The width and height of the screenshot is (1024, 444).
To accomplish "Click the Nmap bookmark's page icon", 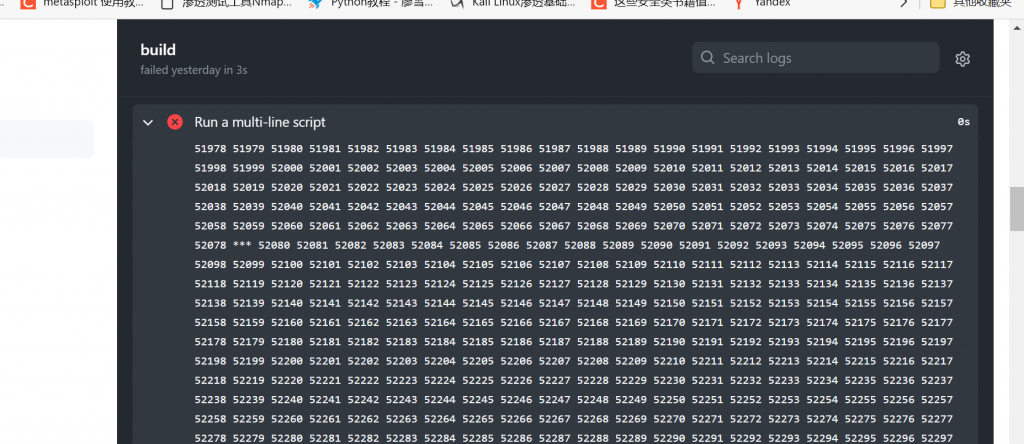I will [168, 4].
